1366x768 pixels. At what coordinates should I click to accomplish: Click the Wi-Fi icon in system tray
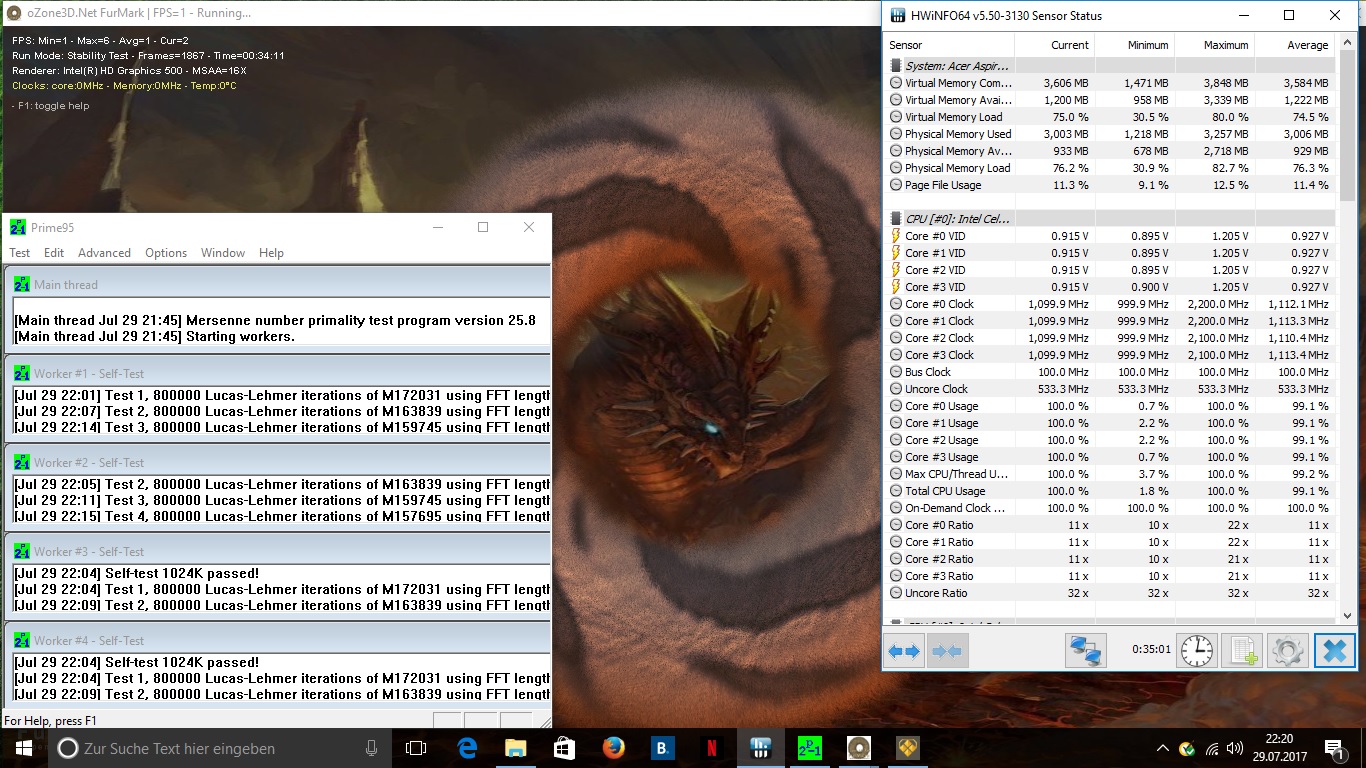pos(1212,748)
